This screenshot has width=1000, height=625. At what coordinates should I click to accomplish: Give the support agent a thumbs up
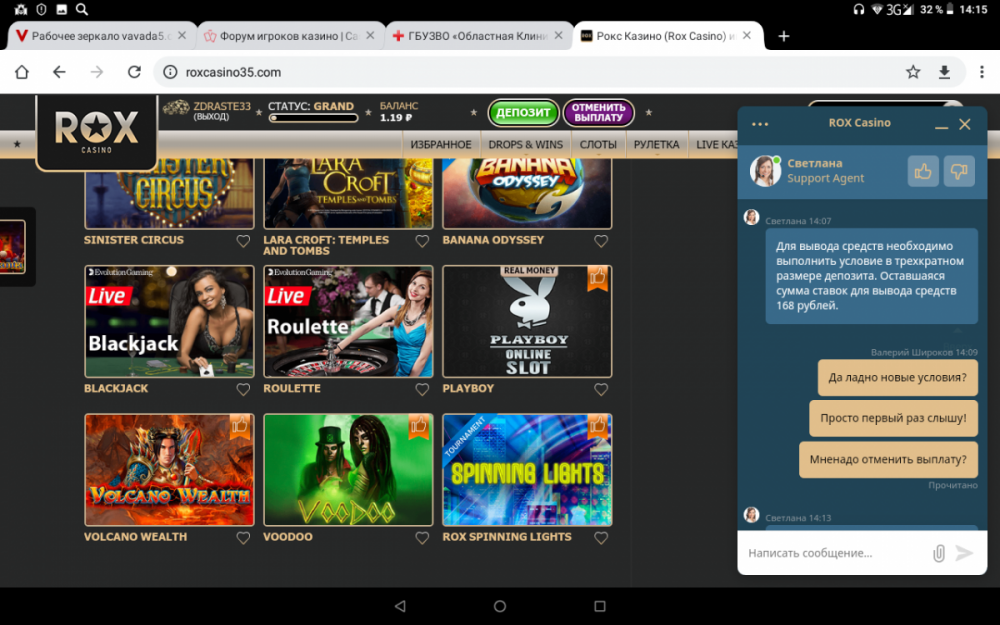pyautogui.click(x=922, y=171)
